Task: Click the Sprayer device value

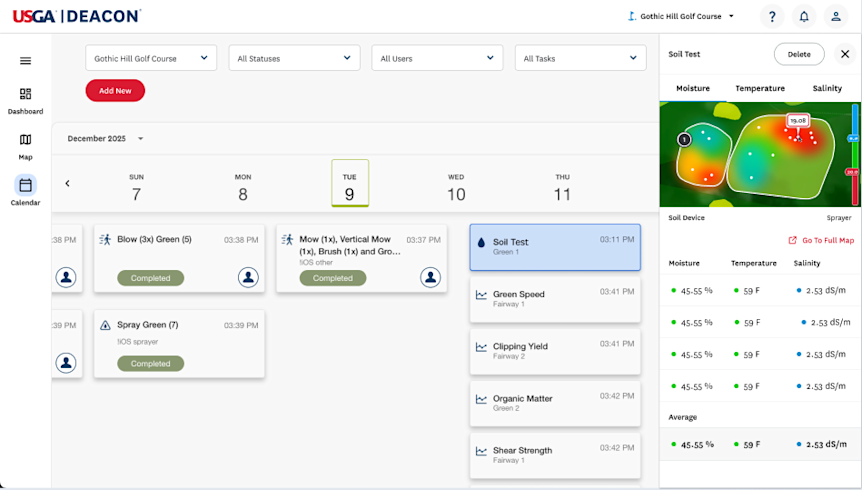Action: [839, 218]
